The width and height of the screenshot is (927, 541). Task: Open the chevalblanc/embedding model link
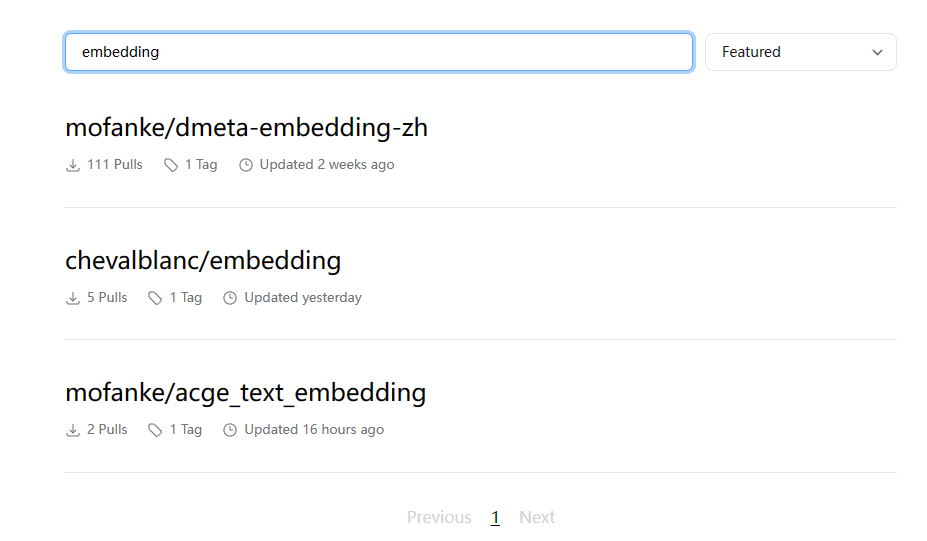(203, 261)
